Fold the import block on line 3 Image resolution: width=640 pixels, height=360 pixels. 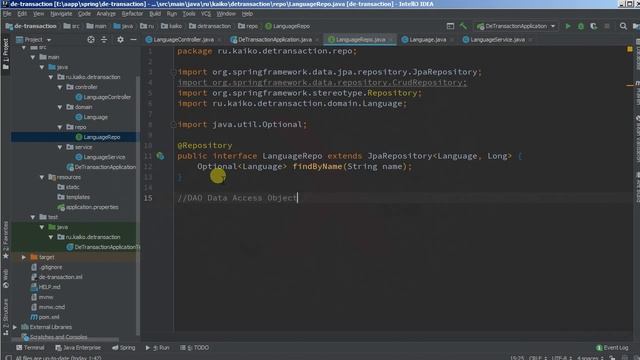click(173, 72)
